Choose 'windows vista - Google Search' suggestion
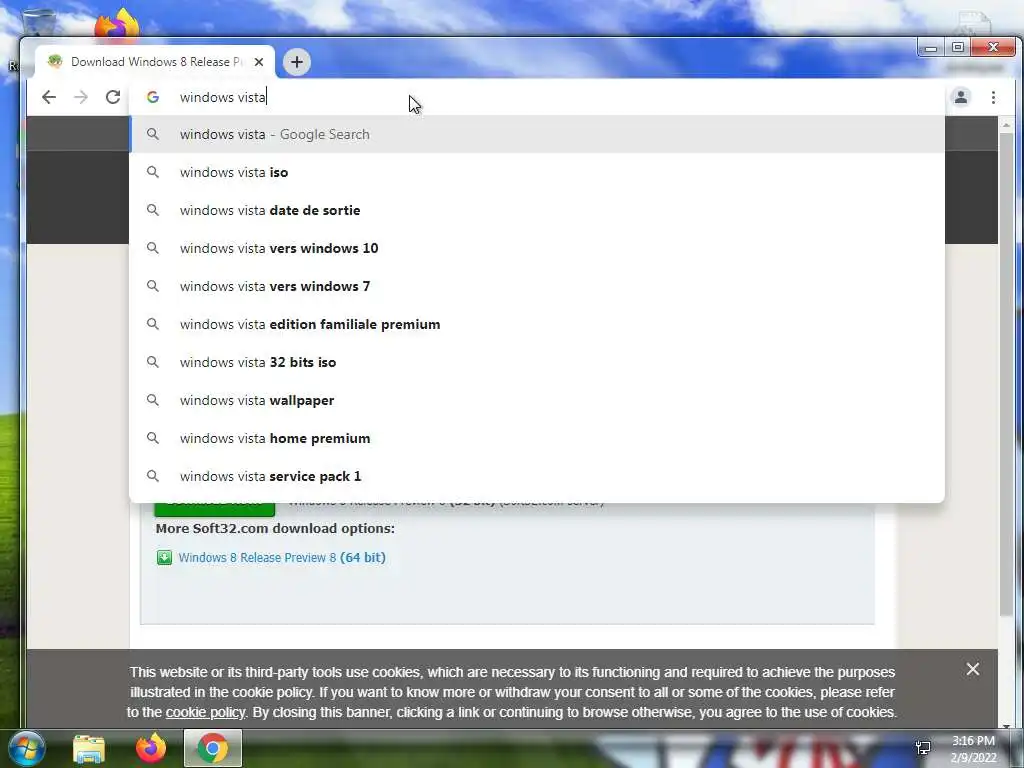 coord(537,135)
